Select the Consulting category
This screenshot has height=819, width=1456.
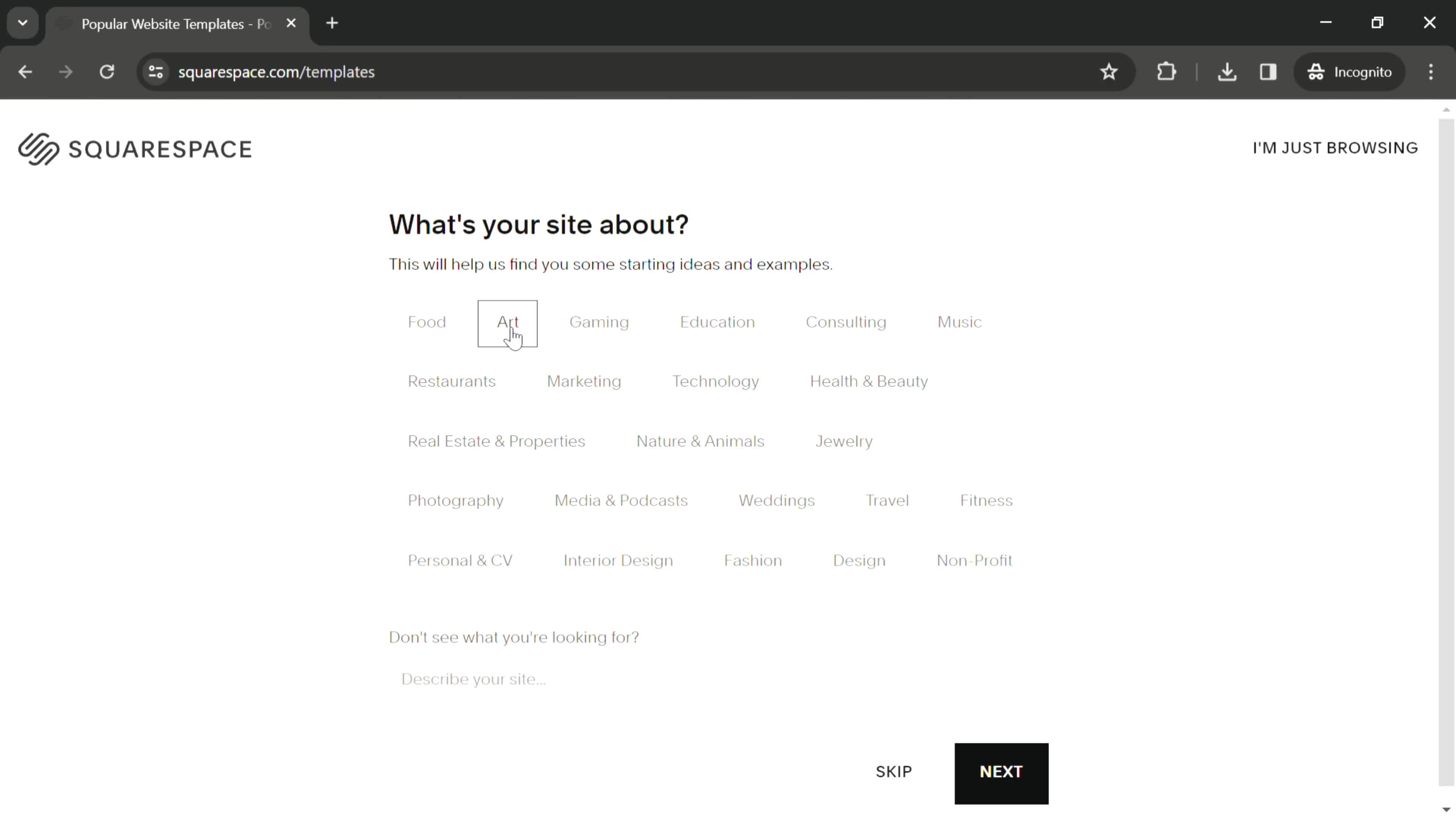click(x=846, y=322)
